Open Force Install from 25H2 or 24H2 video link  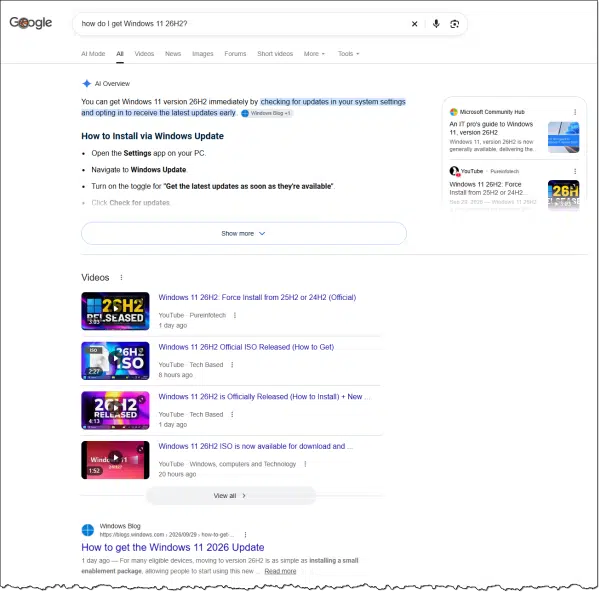click(x=257, y=297)
